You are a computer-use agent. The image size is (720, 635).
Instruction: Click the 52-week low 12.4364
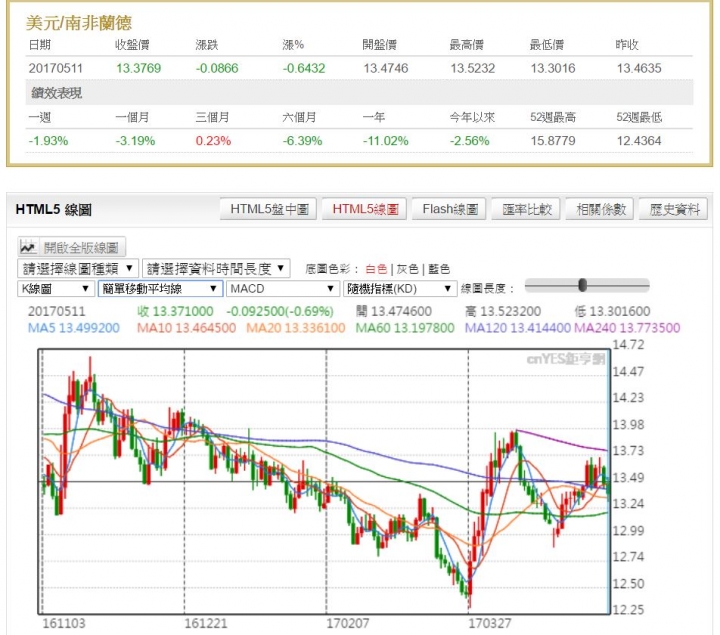click(x=639, y=140)
